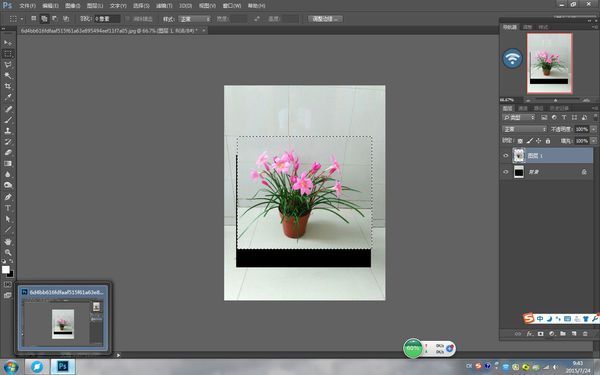This screenshot has width=600, height=375.
Task: Toggle lock position icon
Action: tap(538, 141)
